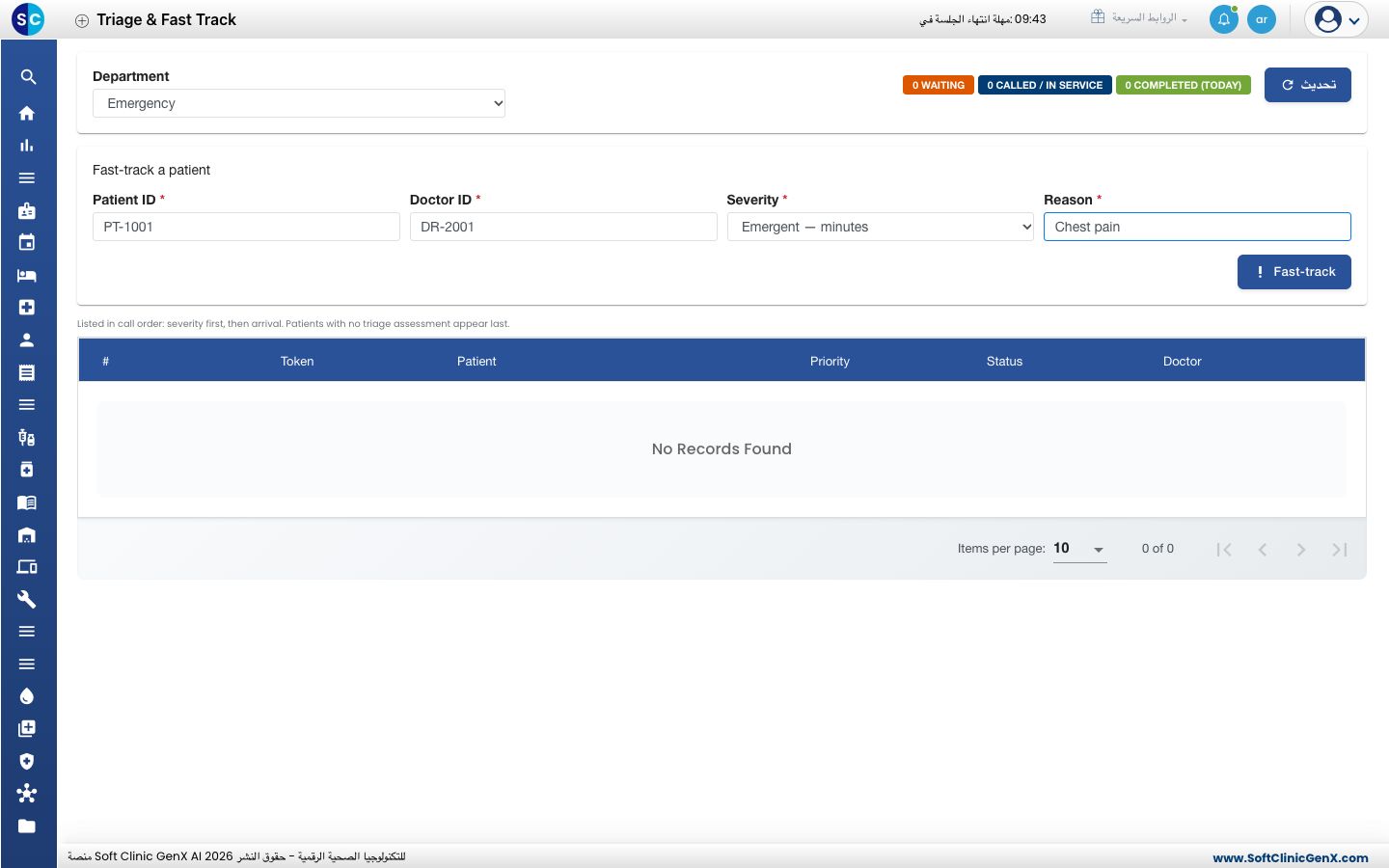The image size is (1389, 868).
Task: Open the Department dropdown showing Emergency
Action: click(x=299, y=103)
